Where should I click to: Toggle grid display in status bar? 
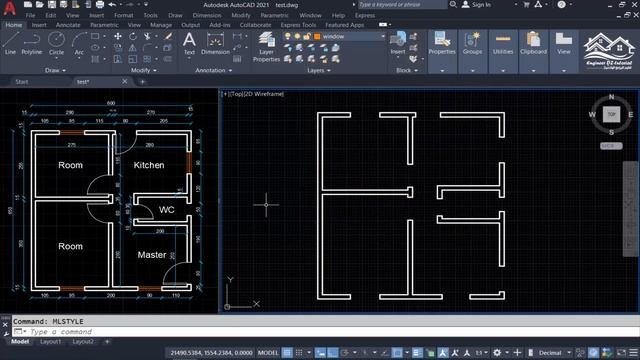[287, 353]
